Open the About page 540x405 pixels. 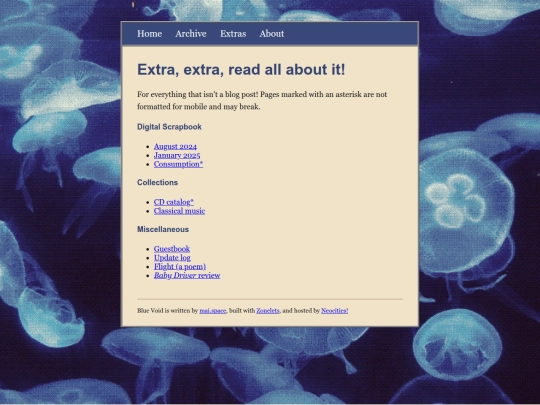tap(272, 34)
